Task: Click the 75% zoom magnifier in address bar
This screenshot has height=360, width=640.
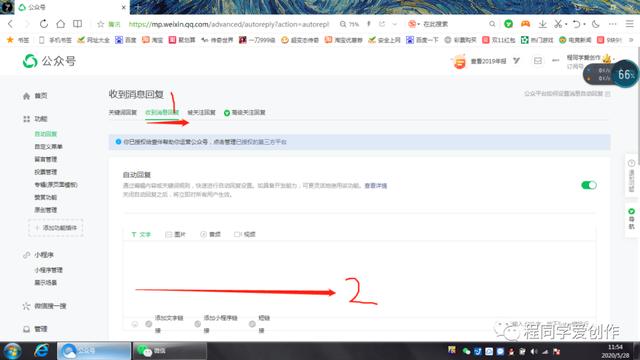Action: [349, 24]
